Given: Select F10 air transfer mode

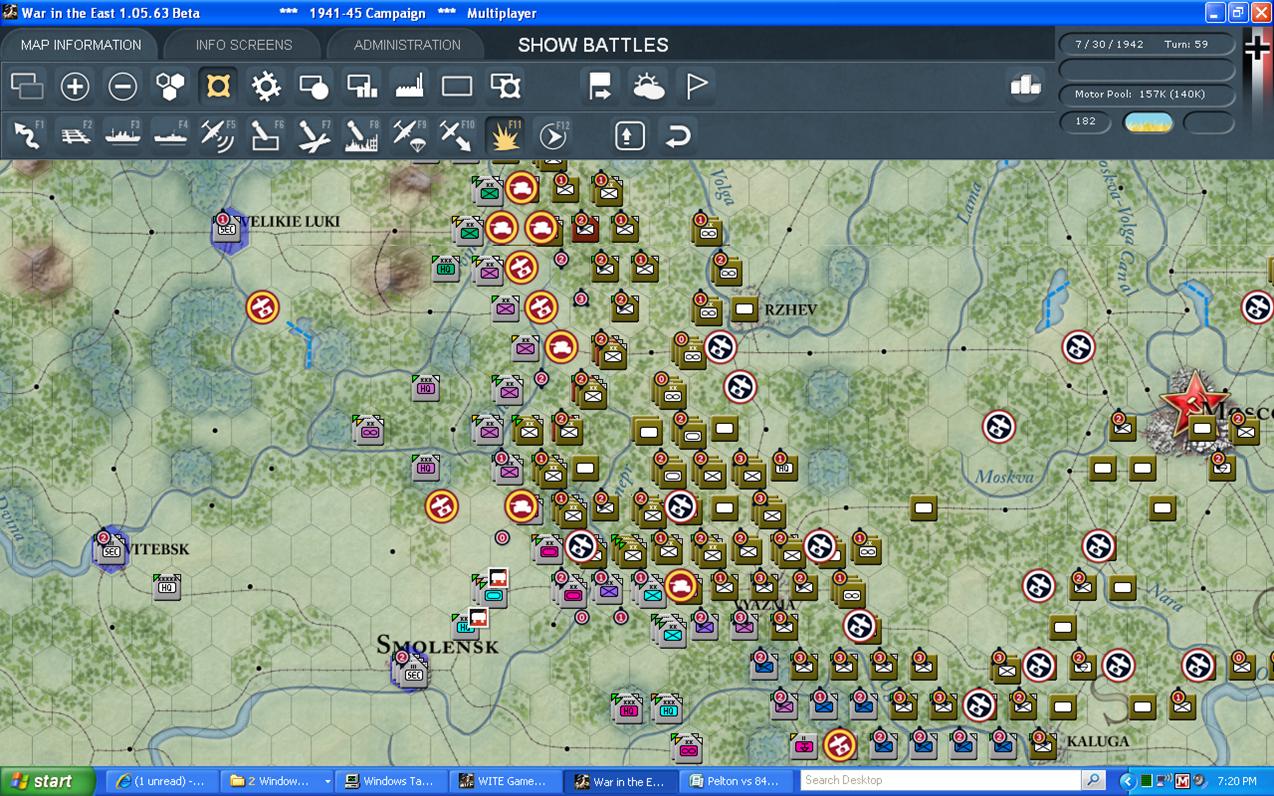Looking at the screenshot, I should [x=457, y=135].
